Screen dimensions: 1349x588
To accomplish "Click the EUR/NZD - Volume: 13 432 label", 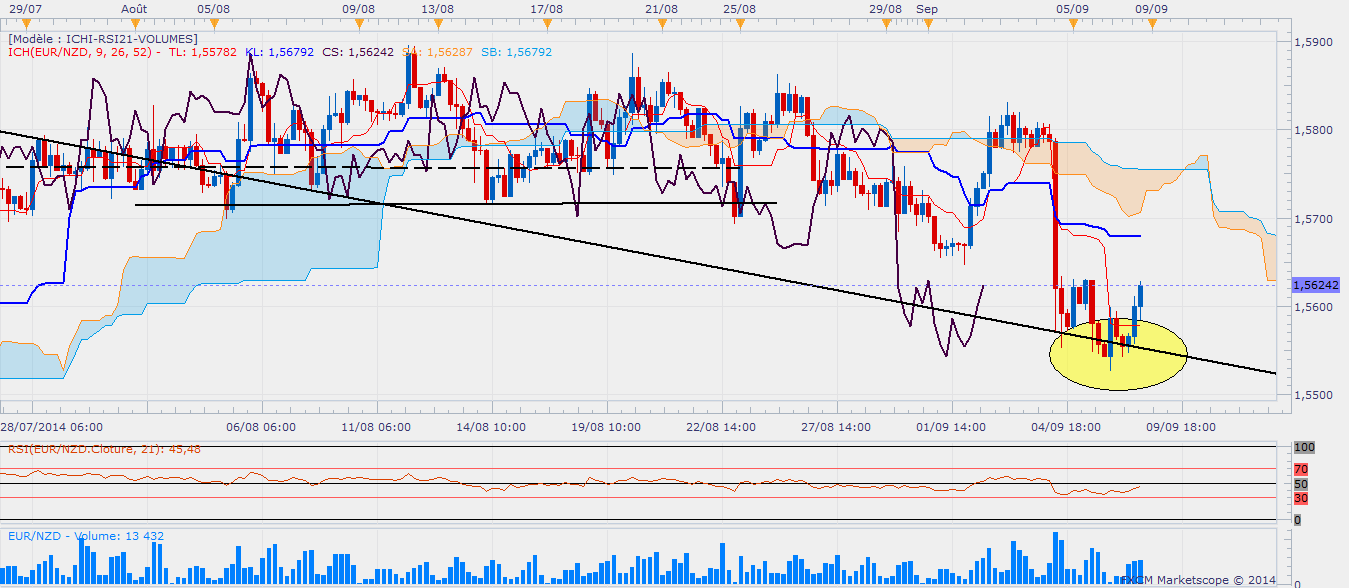I will point(86,536).
